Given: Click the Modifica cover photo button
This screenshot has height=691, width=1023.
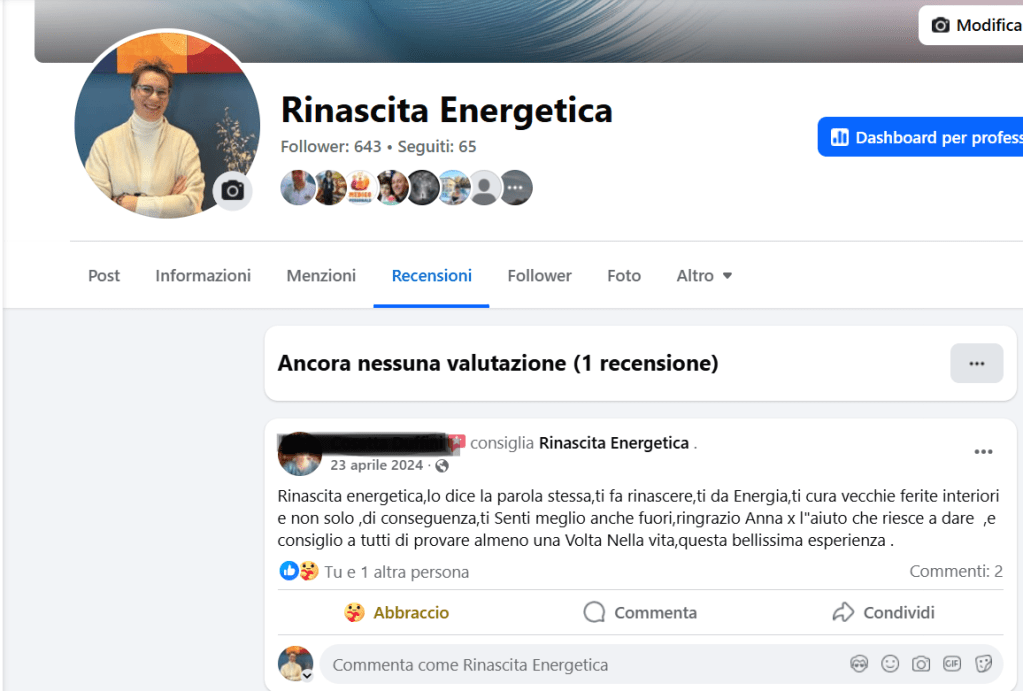Looking at the screenshot, I should click(x=971, y=25).
